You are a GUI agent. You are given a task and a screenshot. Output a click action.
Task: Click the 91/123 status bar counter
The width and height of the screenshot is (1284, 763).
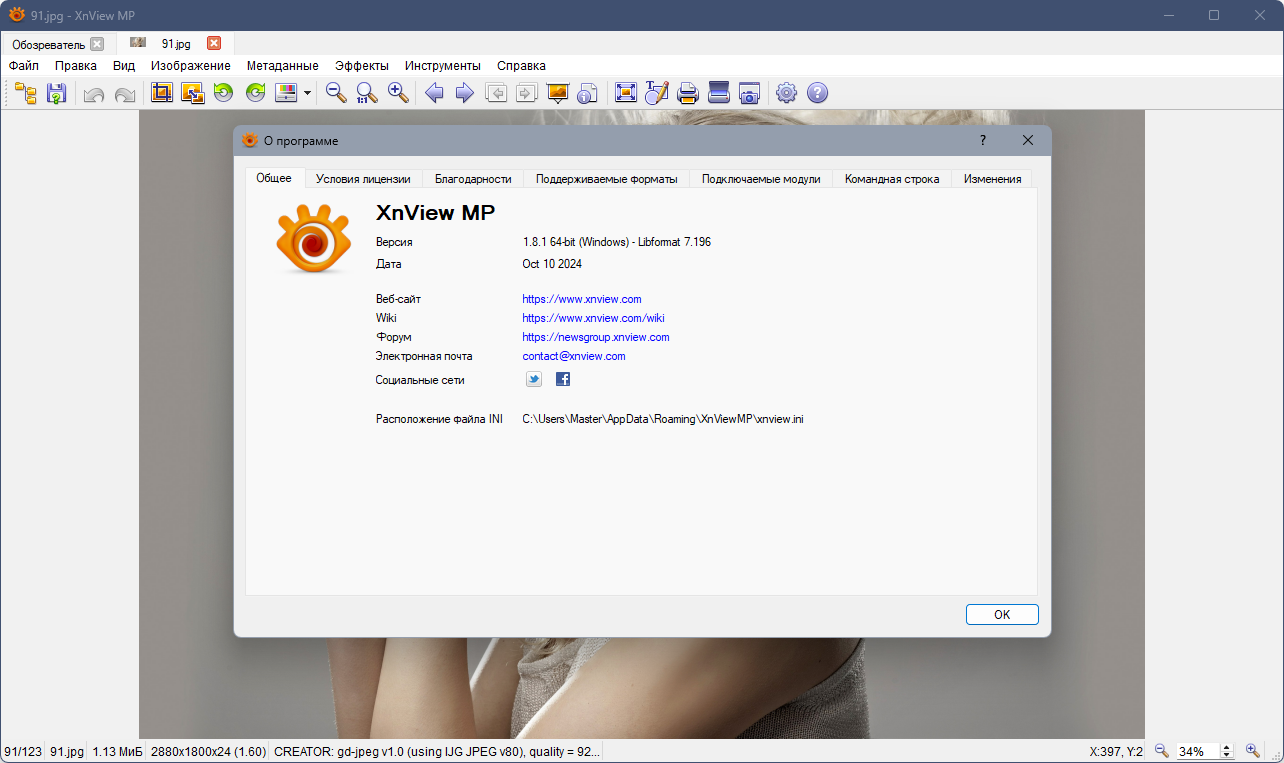[x=23, y=751]
